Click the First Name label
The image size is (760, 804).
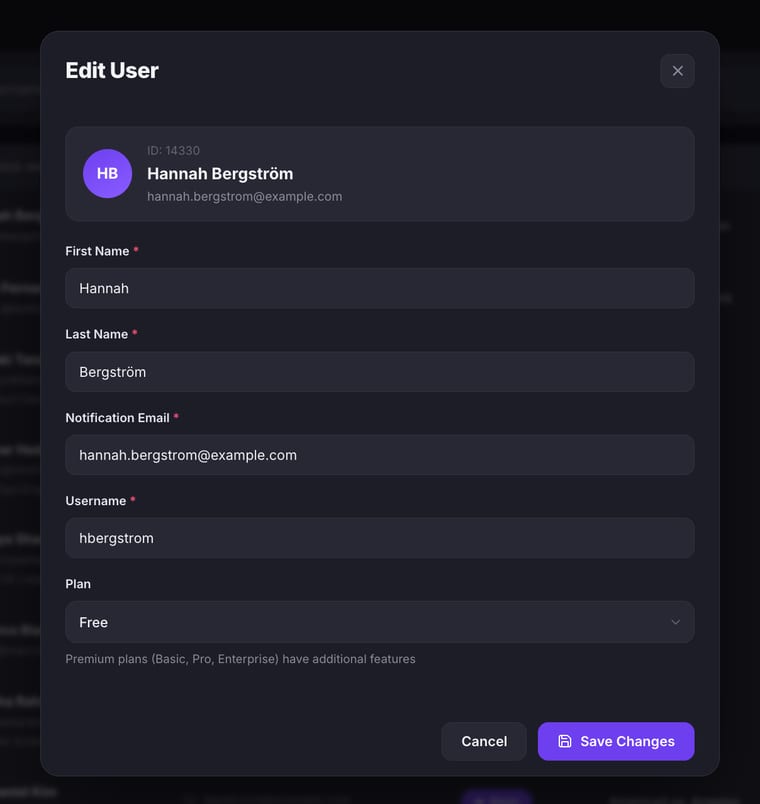click(97, 251)
